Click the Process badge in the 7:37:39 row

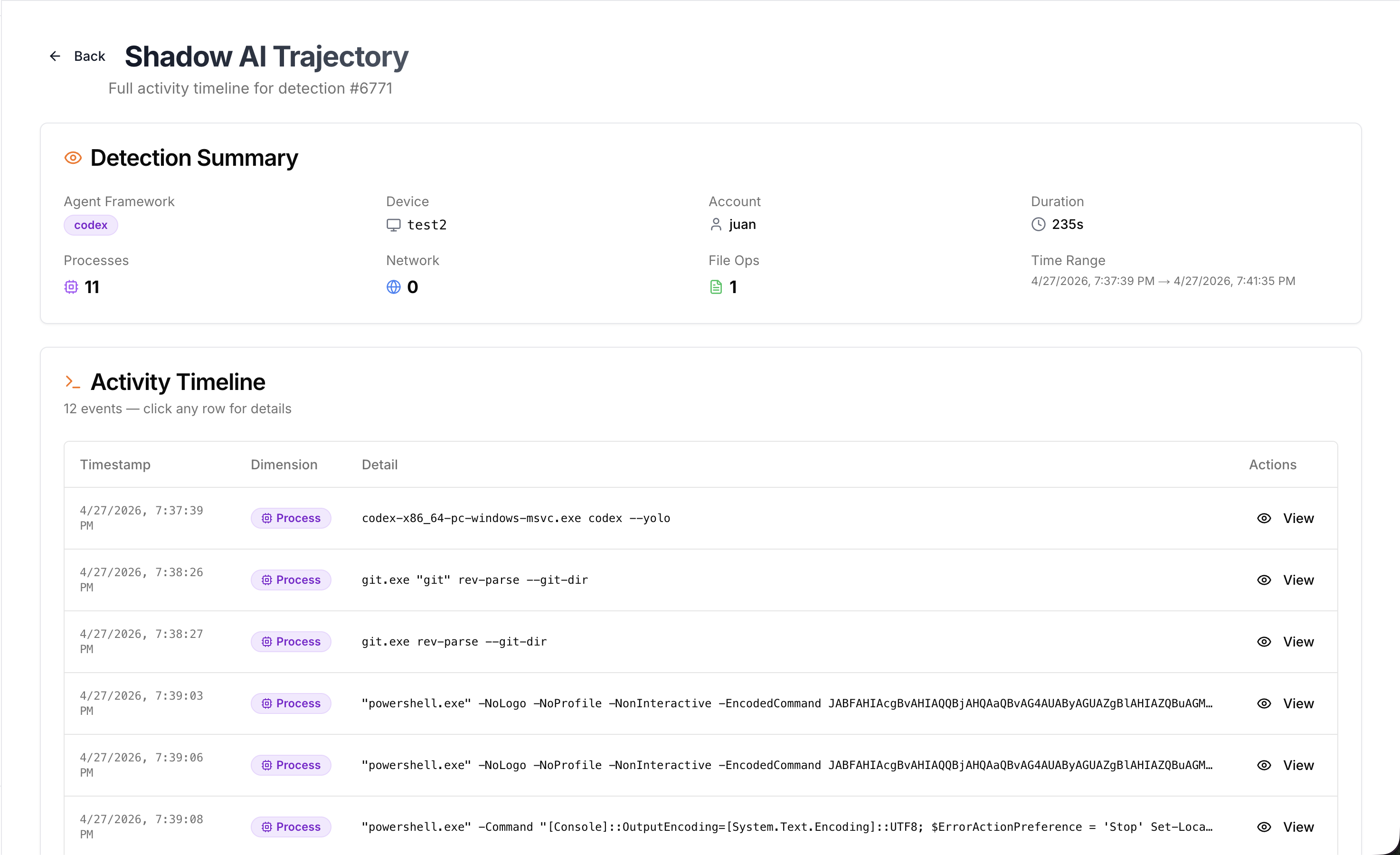point(291,518)
